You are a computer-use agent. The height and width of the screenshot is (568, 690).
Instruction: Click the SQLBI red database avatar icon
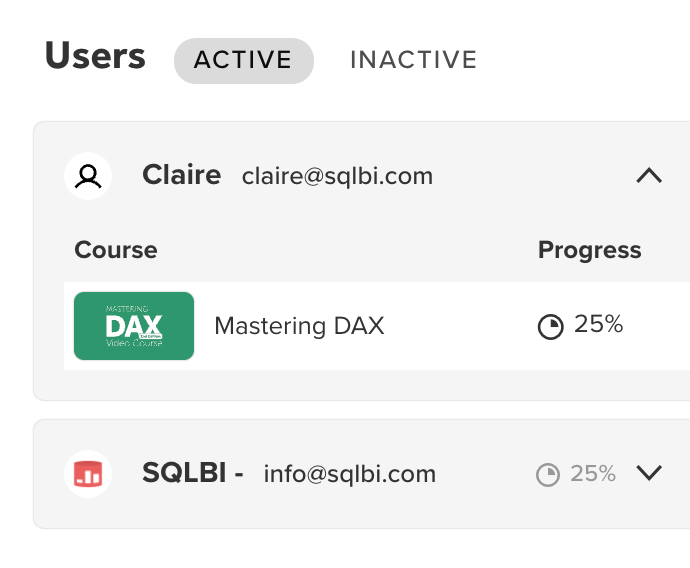88,474
